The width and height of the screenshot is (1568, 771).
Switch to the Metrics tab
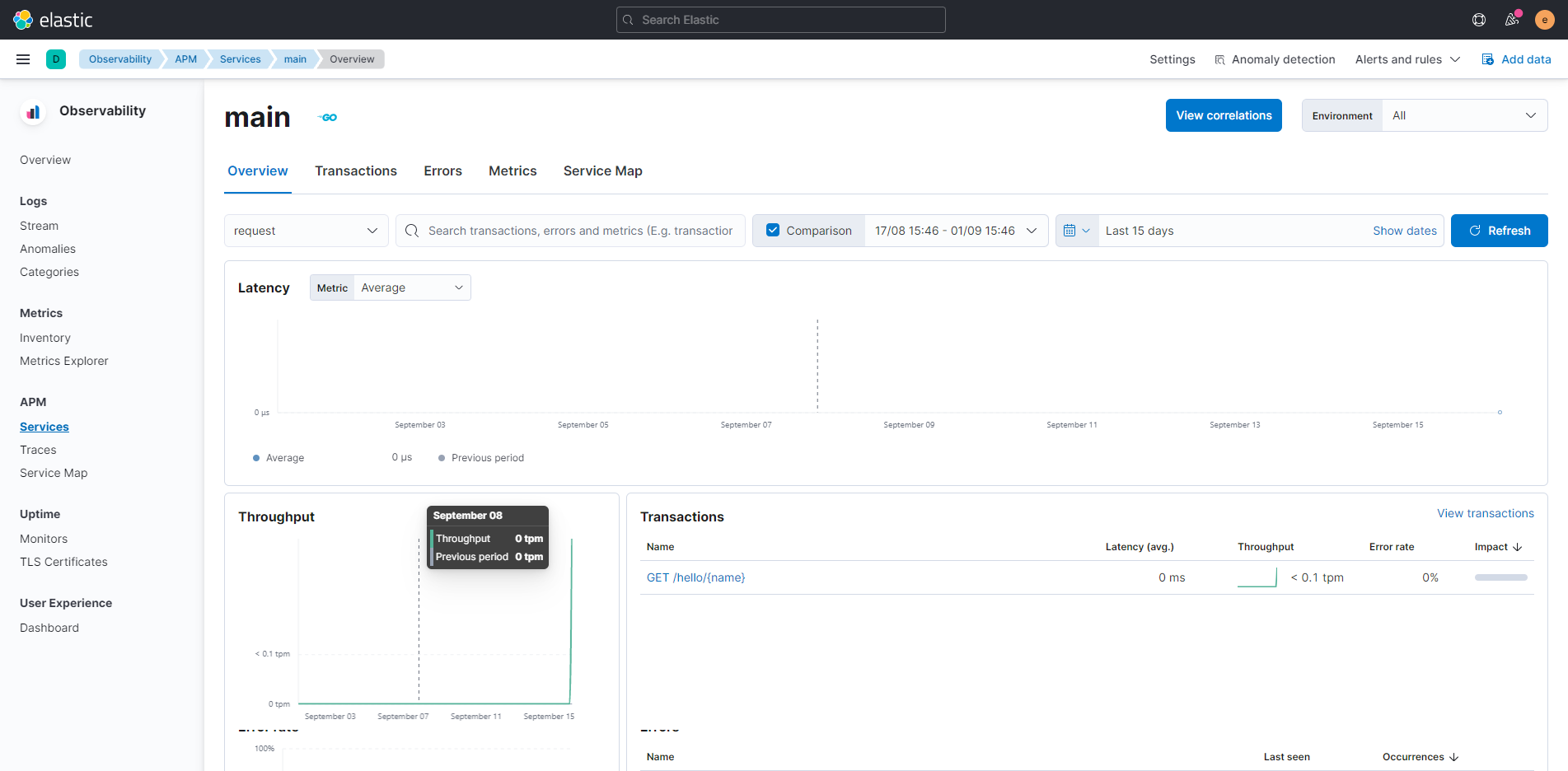click(513, 171)
